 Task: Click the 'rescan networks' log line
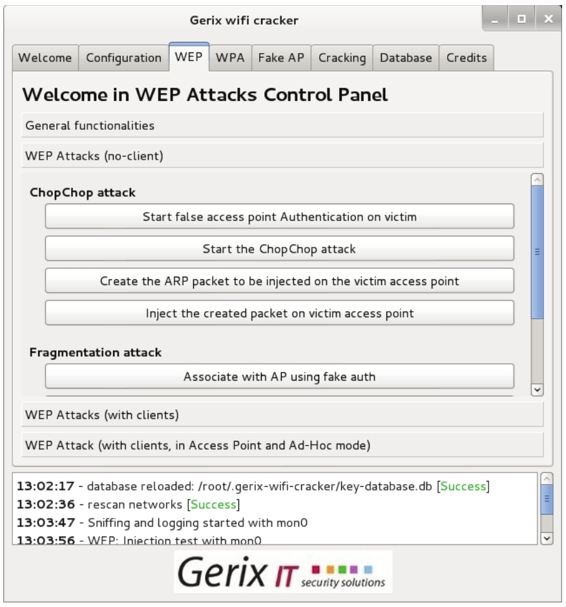click(128, 504)
